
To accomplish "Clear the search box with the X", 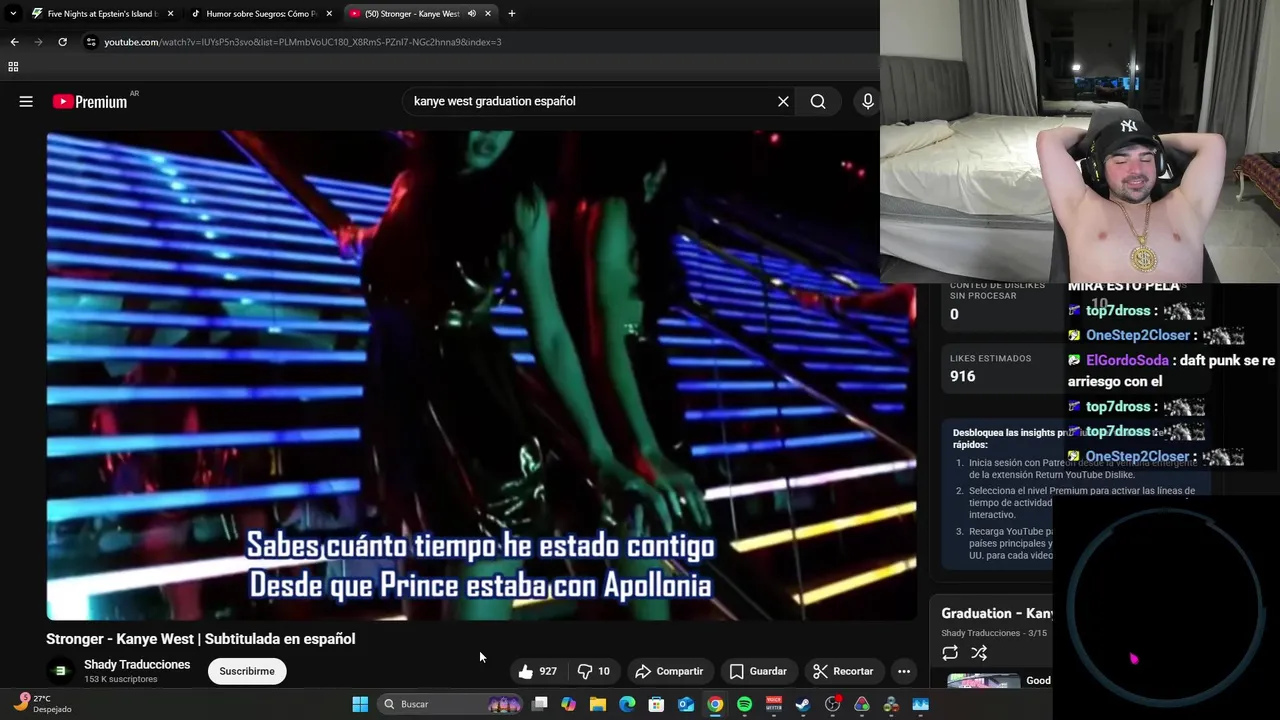I will tap(783, 101).
